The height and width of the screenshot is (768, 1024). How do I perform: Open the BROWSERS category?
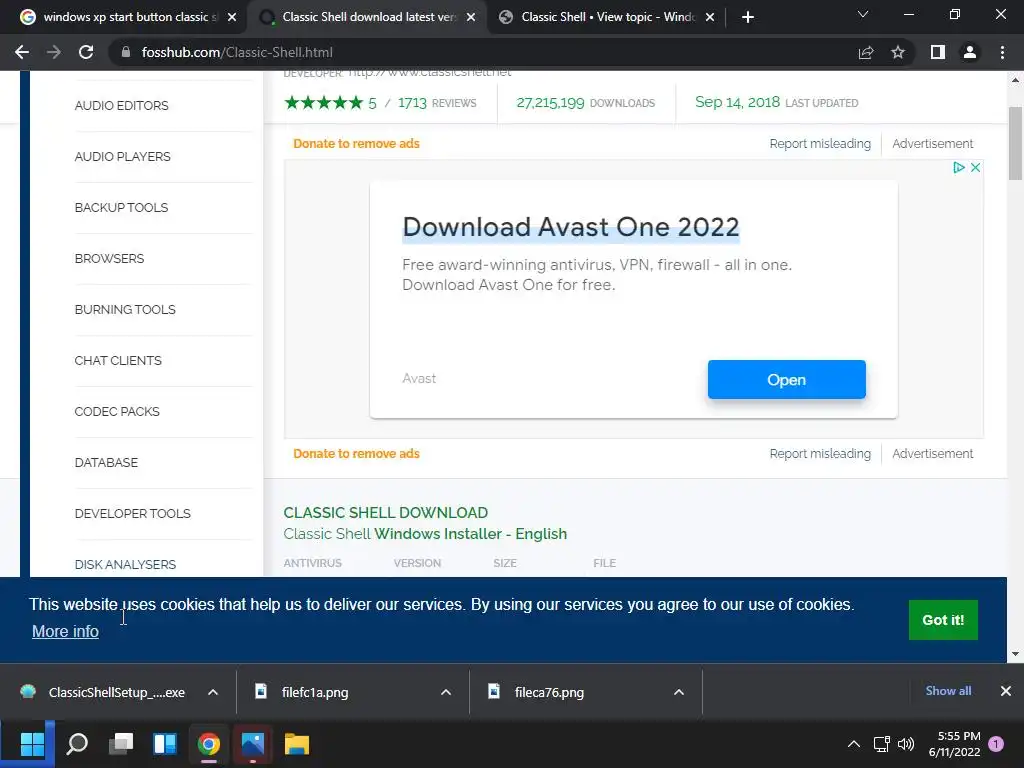point(109,258)
